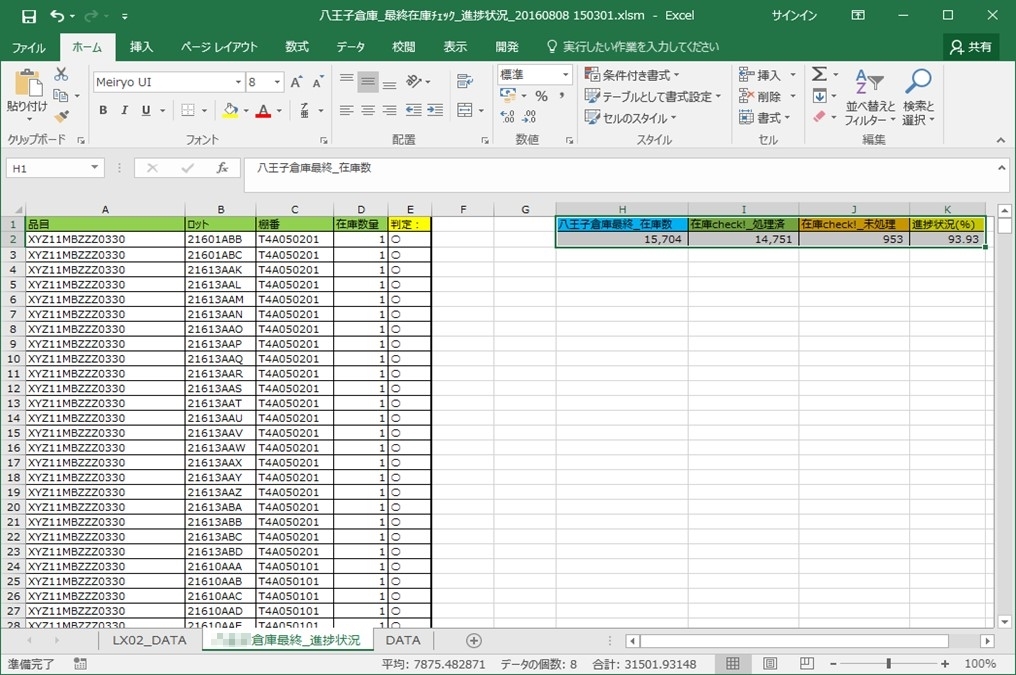The width and height of the screenshot is (1016, 675).
Task: Click the 削除 (Delete) cells button
Action: [767, 96]
